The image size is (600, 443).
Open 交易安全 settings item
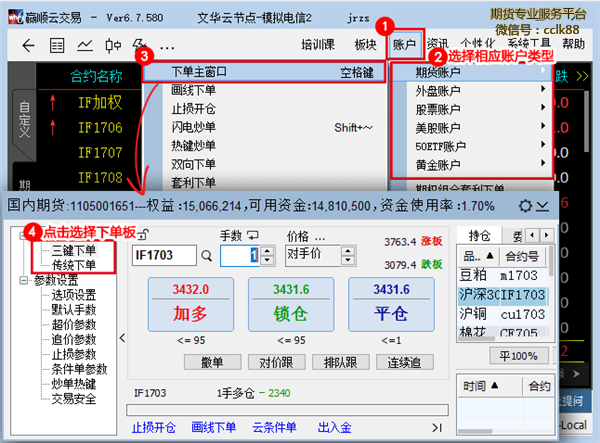point(74,399)
